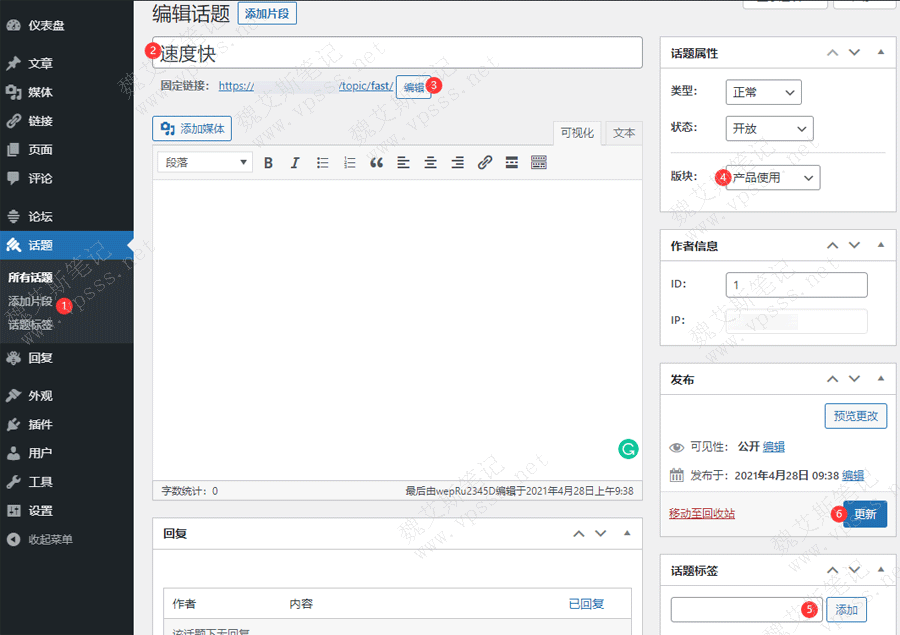Move 话题属性 panel down
The image size is (900, 635).
coord(855,53)
